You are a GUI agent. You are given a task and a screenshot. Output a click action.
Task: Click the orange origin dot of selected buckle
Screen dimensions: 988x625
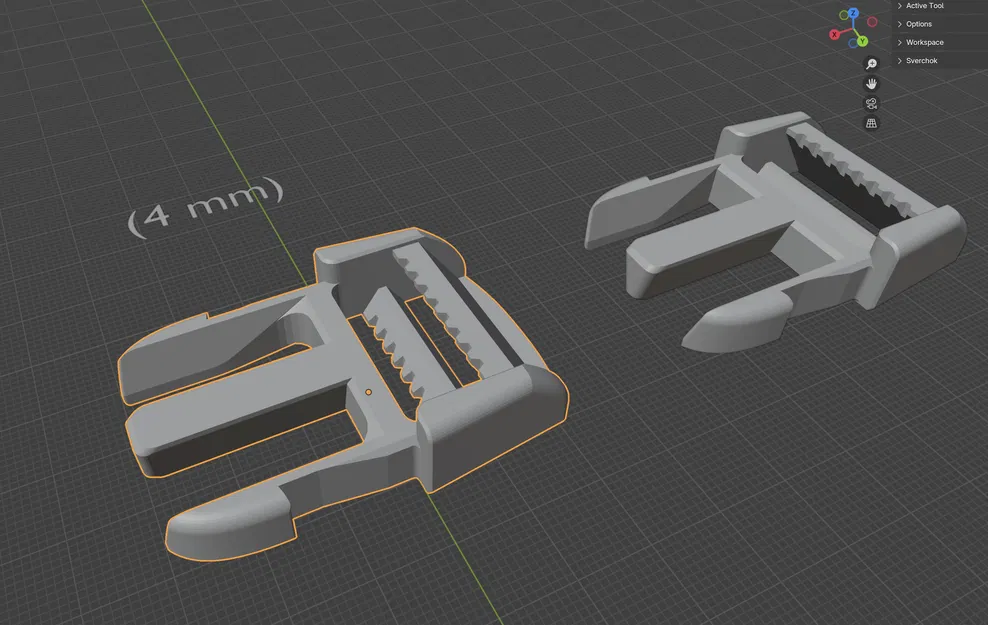[x=369, y=392]
